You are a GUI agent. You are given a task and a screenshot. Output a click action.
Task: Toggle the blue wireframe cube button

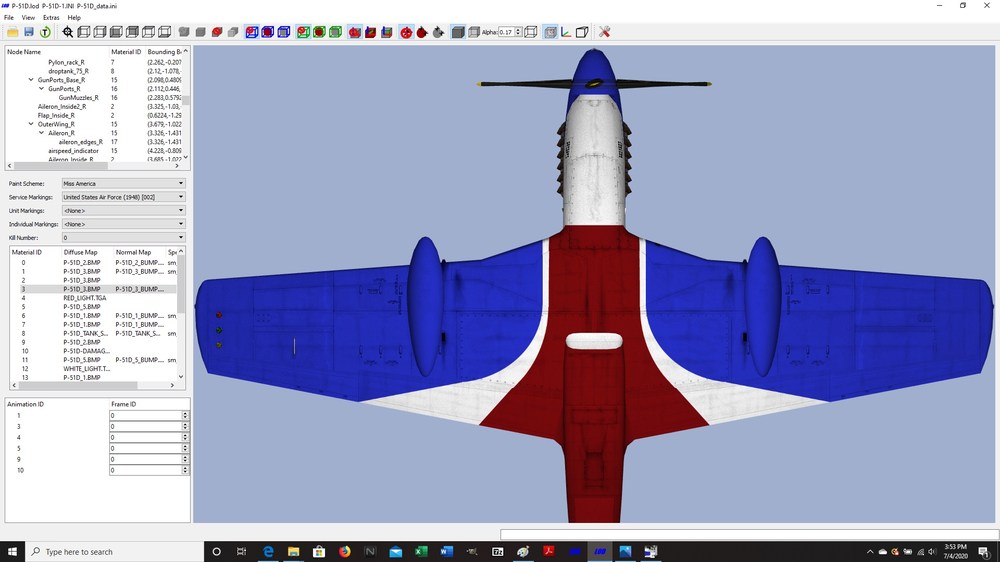[284, 32]
